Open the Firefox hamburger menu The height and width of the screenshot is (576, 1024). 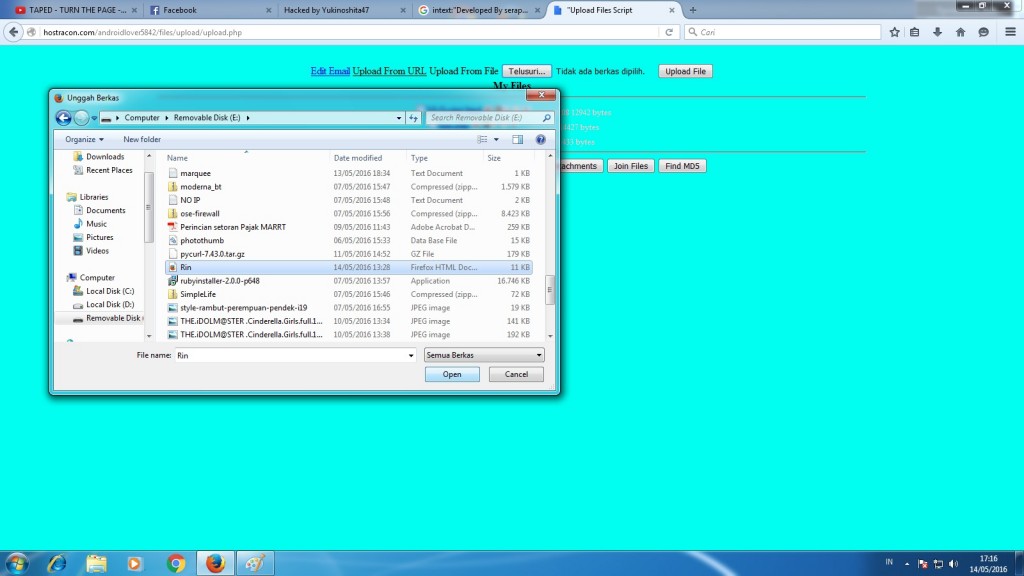[x=1010, y=32]
